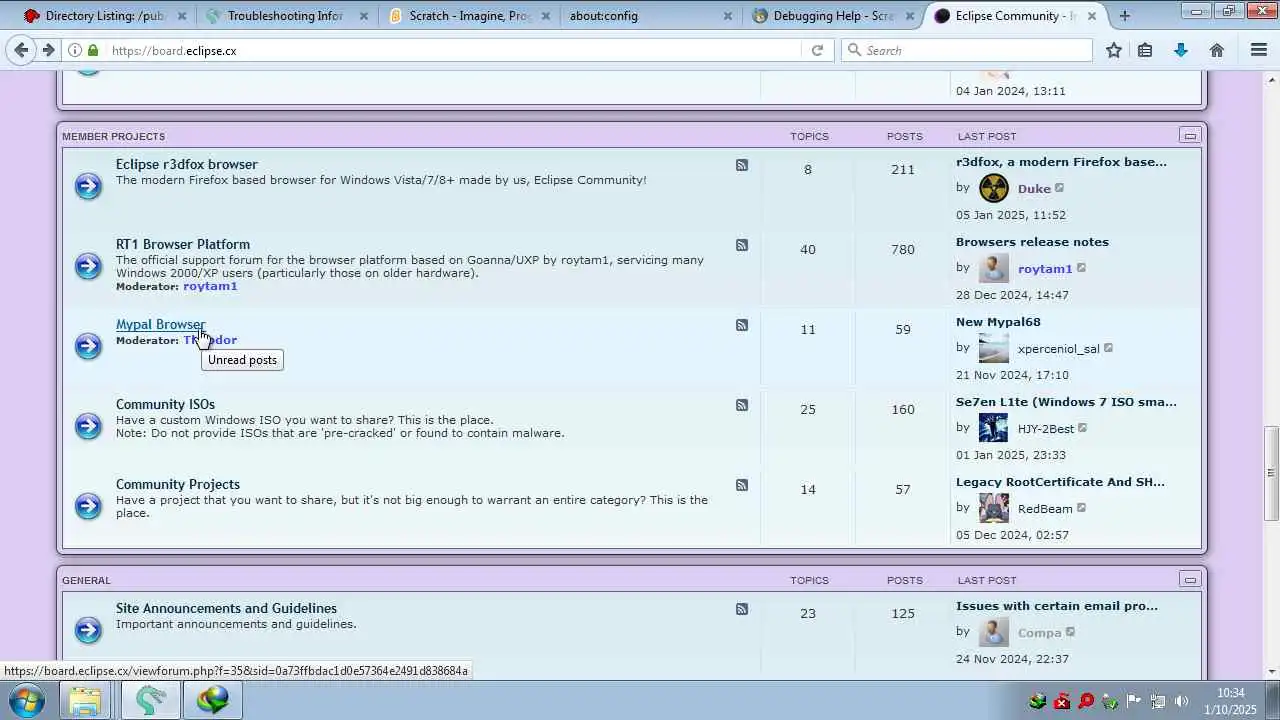This screenshot has height=720, width=1280.
Task: Open volume control in system tray
Action: [1181, 701]
